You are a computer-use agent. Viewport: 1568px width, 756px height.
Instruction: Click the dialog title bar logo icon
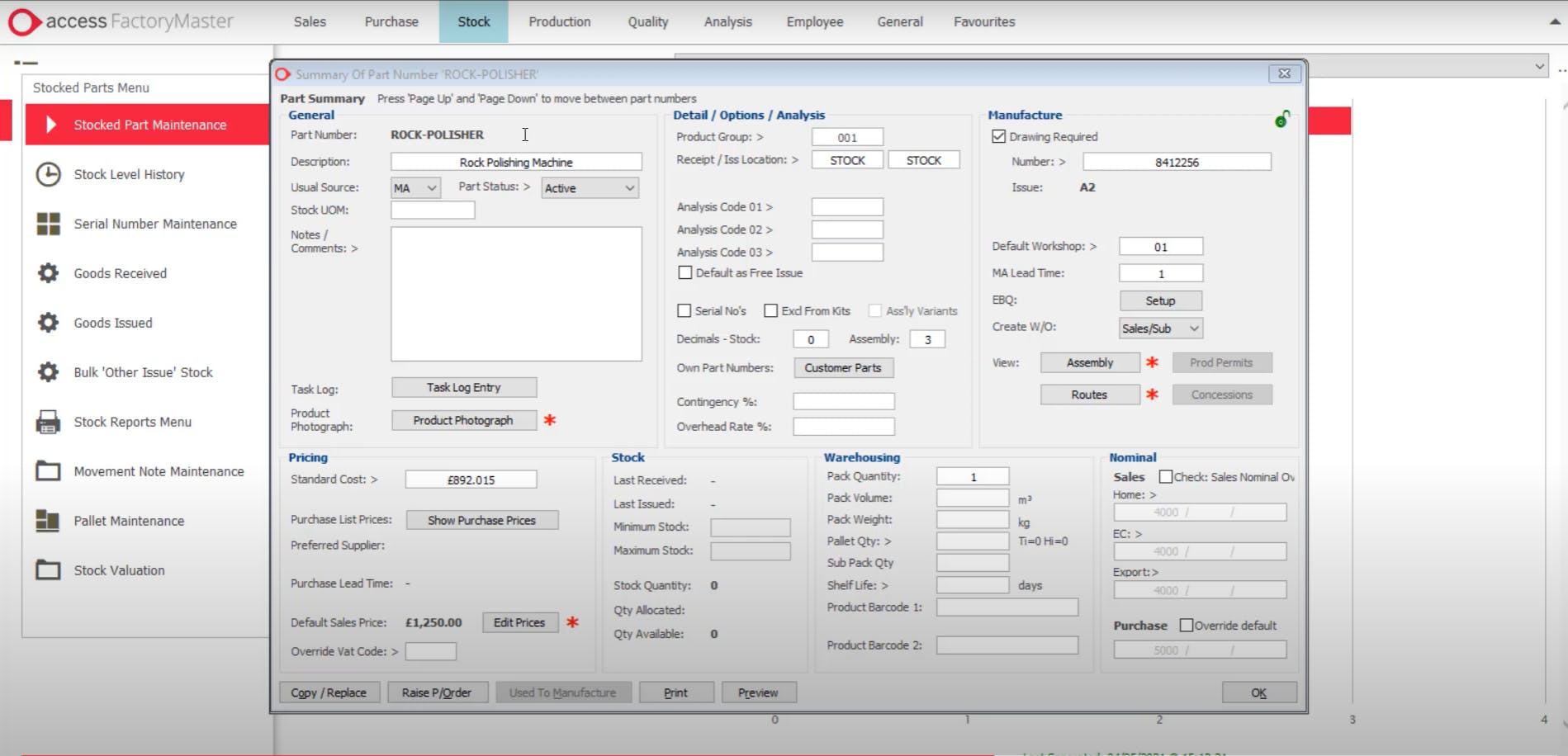[x=282, y=74]
